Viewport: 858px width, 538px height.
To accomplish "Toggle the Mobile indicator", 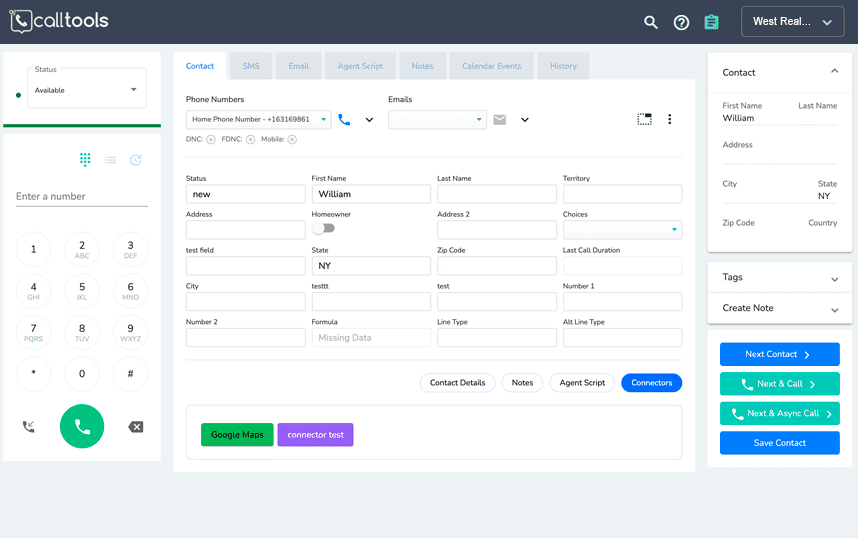I will click(x=292, y=140).
